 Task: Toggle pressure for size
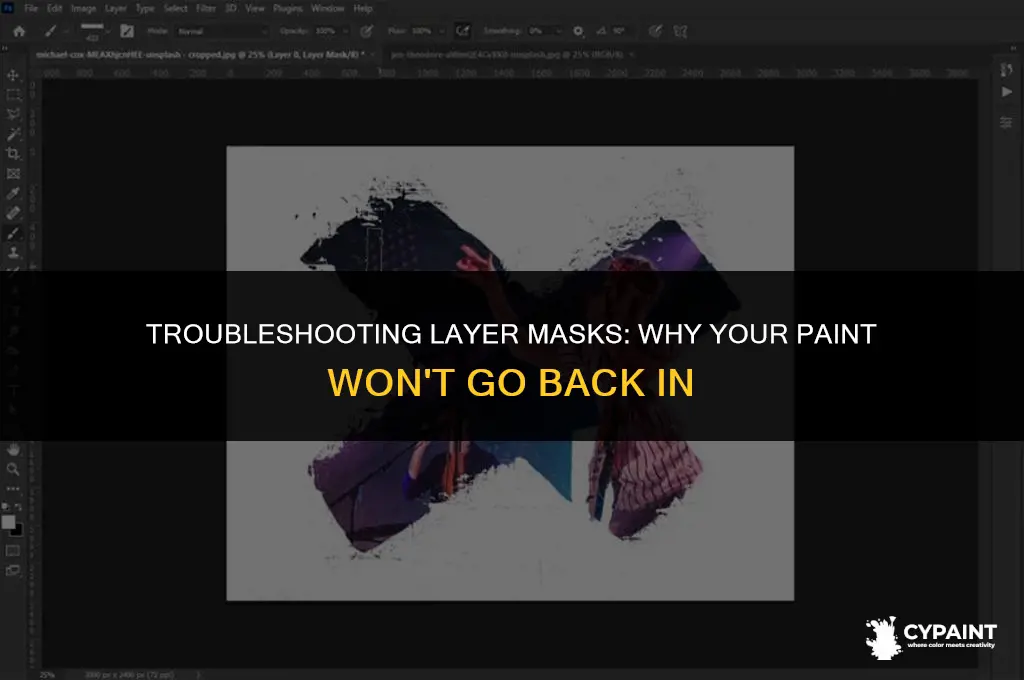click(x=655, y=31)
